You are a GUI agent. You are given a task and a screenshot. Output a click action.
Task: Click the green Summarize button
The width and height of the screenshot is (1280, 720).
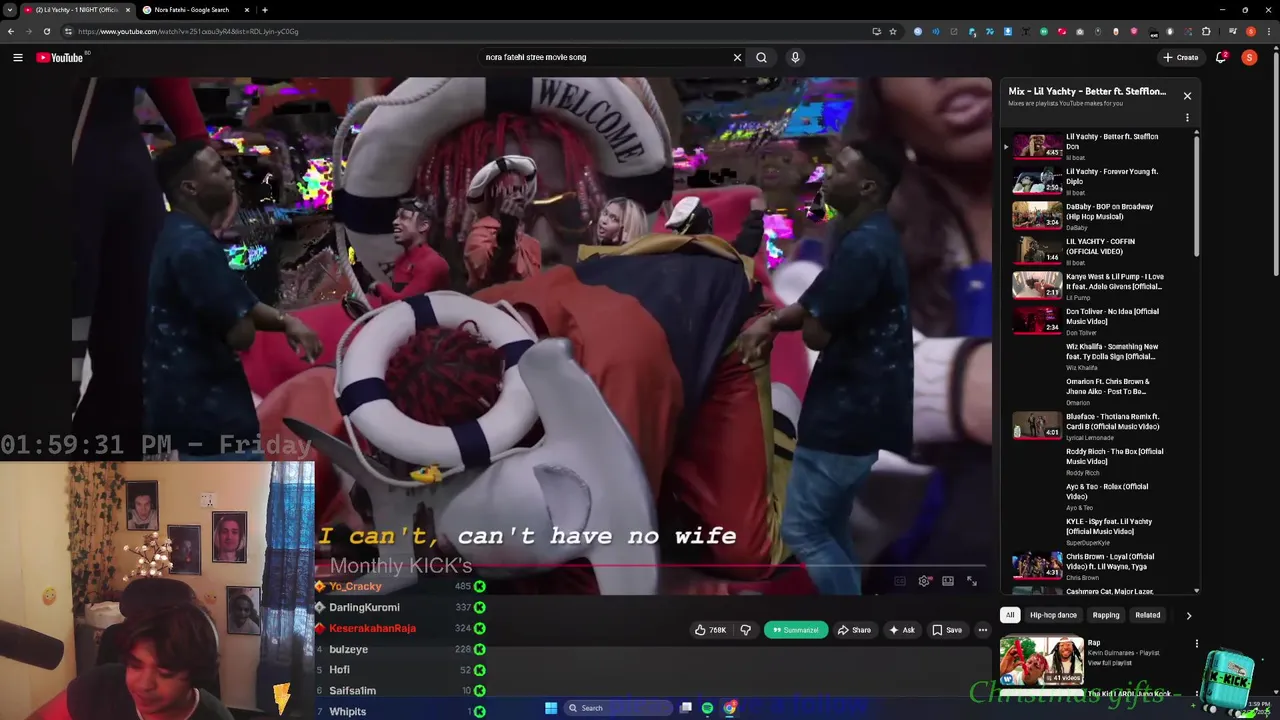(797, 630)
